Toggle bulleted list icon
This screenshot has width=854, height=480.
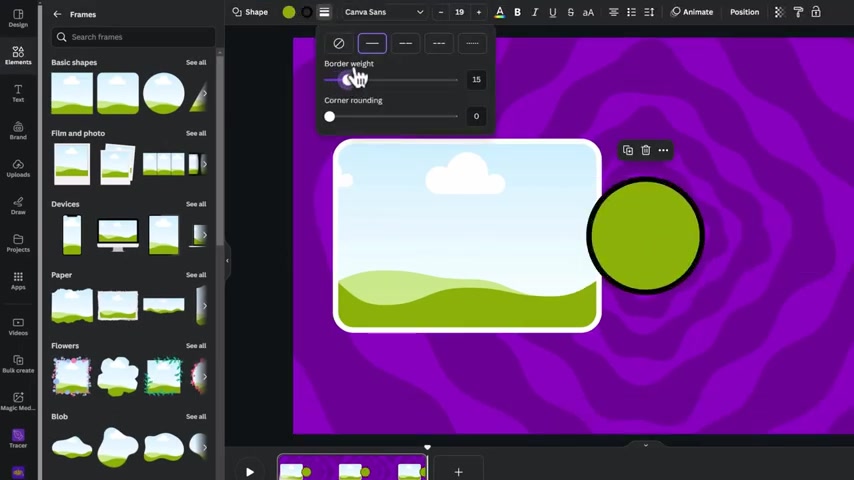coord(631,12)
